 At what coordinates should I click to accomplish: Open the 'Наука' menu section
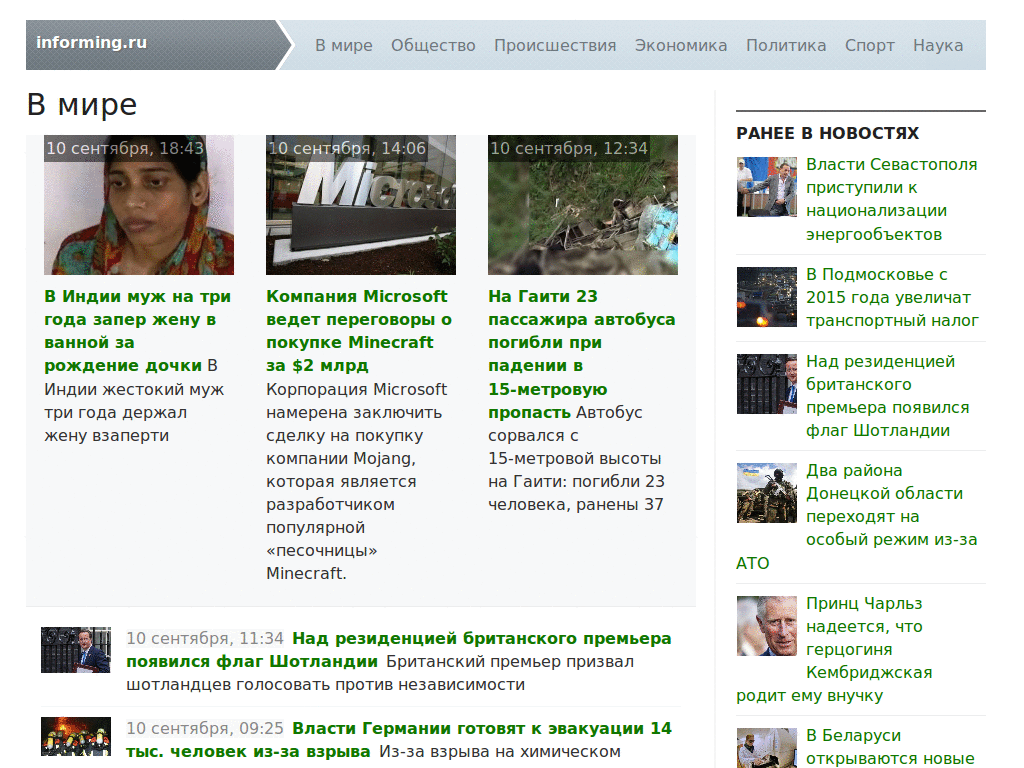pos(938,46)
